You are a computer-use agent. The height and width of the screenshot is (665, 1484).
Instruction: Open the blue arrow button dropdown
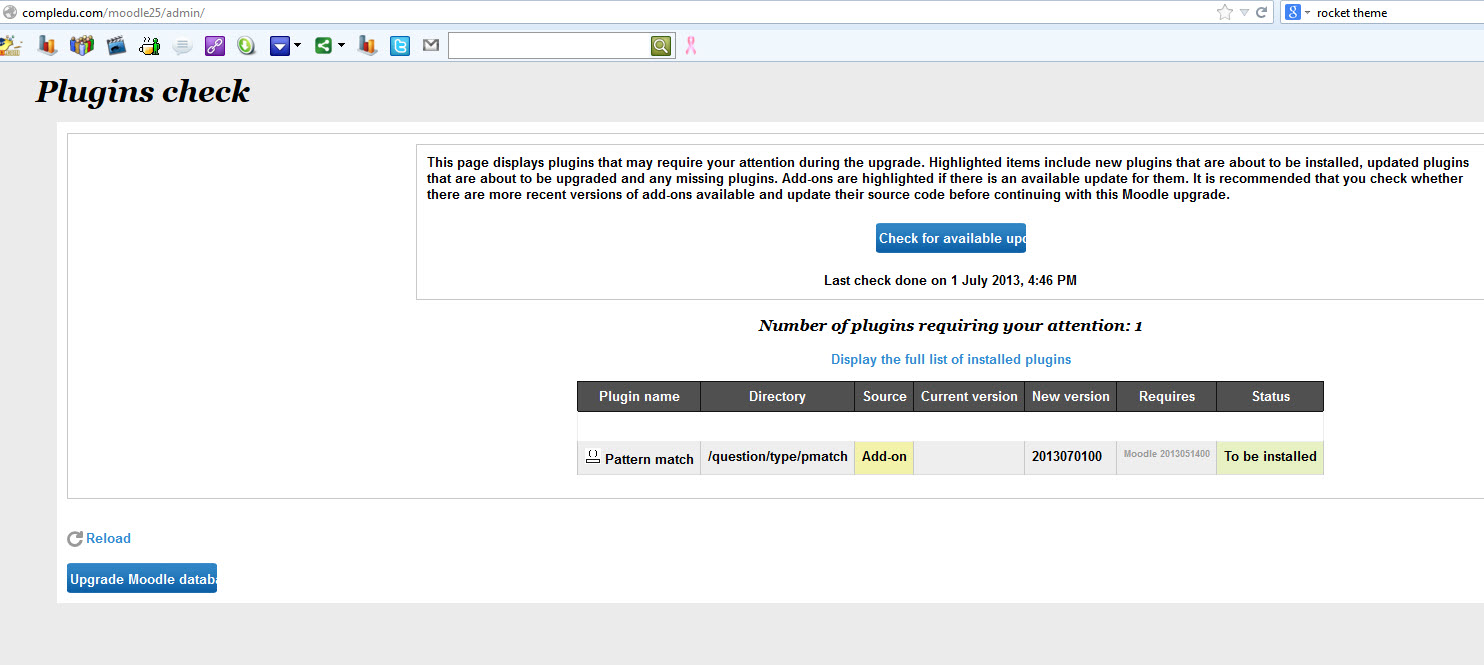click(x=297, y=45)
